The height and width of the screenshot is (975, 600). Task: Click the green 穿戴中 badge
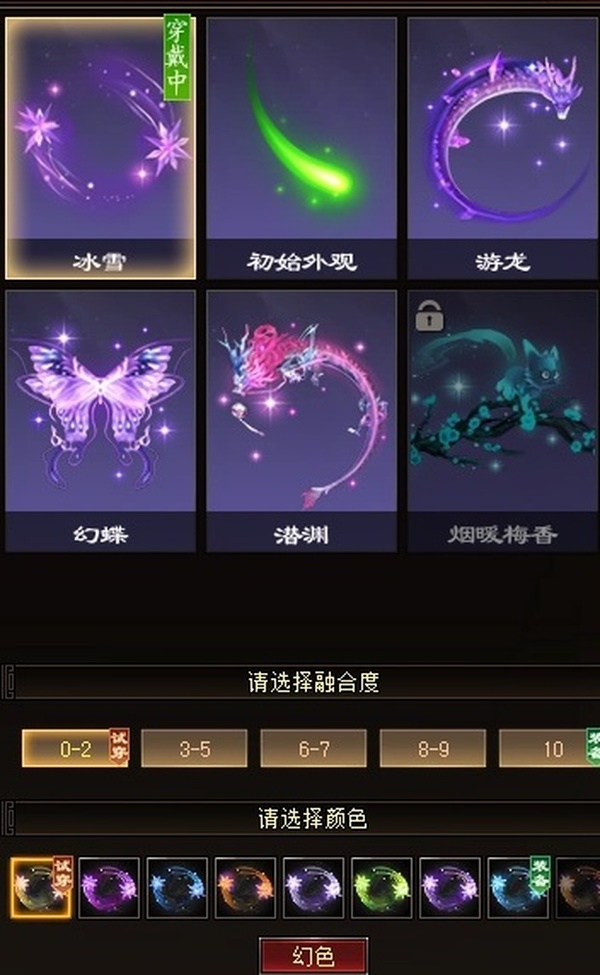pos(177,57)
